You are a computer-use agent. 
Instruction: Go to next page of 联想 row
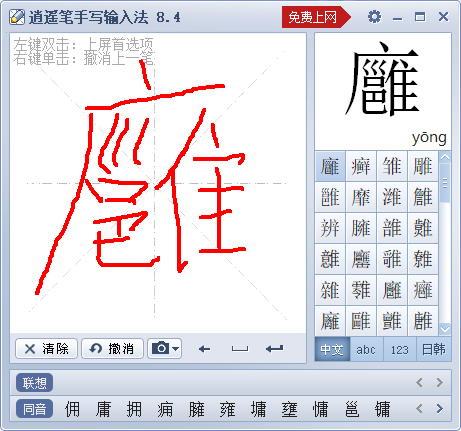440,383
